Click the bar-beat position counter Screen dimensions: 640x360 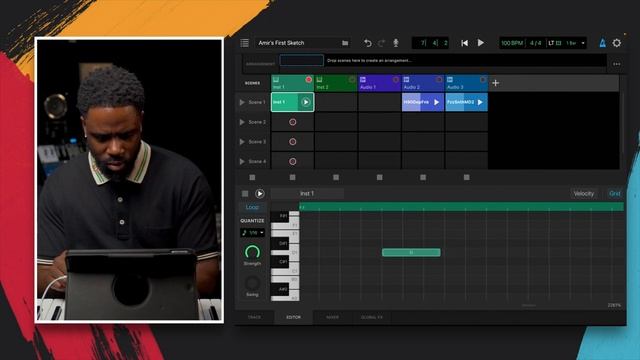tap(430, 43)
